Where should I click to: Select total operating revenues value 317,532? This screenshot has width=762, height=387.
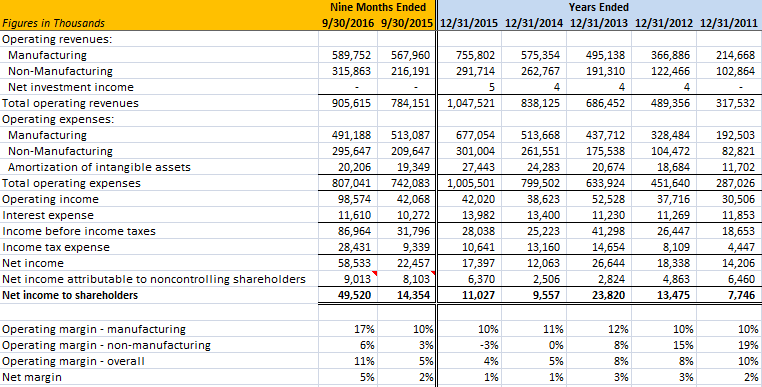pos(736,103)
